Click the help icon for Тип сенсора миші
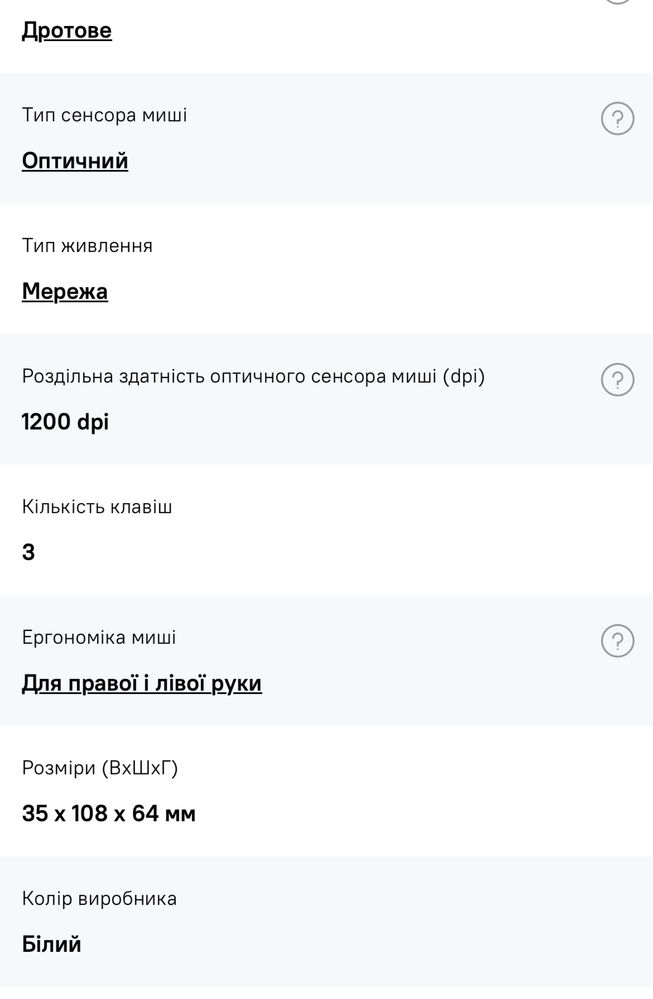 click(x=617, y=120)
